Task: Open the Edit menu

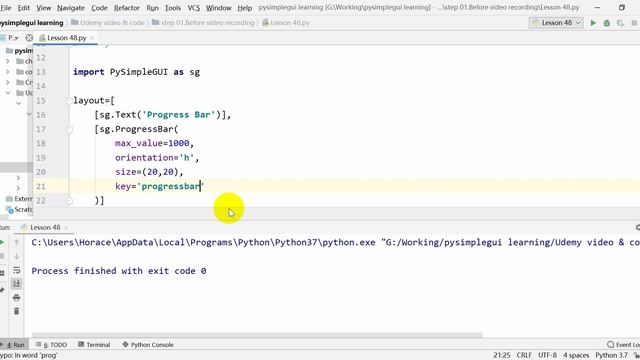Action: [23, 8]
